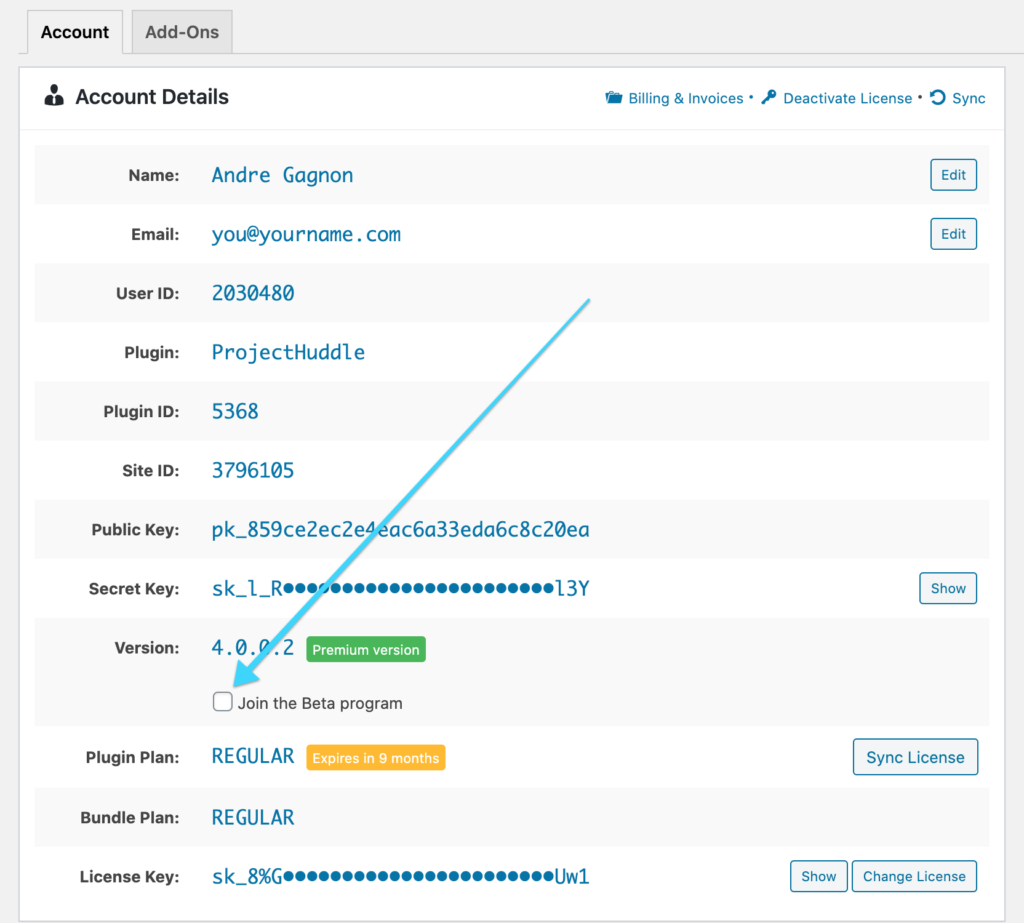The height and width of the screenshot is (923, 1024).
Task: Enable the Join the Beta program checkbox
Action: (222, 701)
